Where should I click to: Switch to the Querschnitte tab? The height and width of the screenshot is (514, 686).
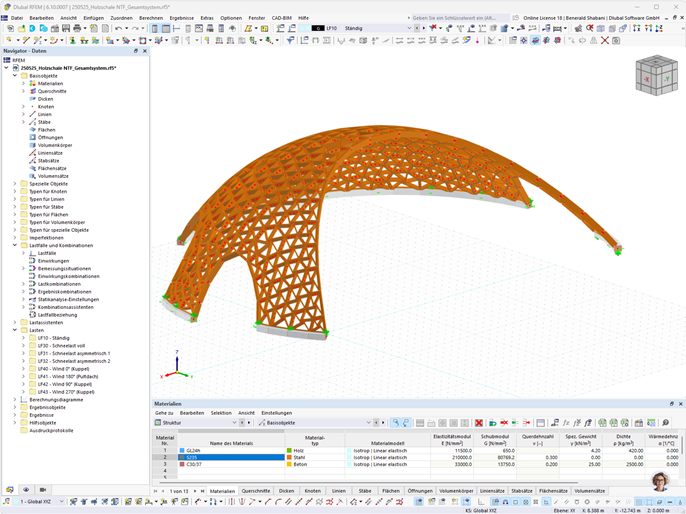[x=256, y=491]
